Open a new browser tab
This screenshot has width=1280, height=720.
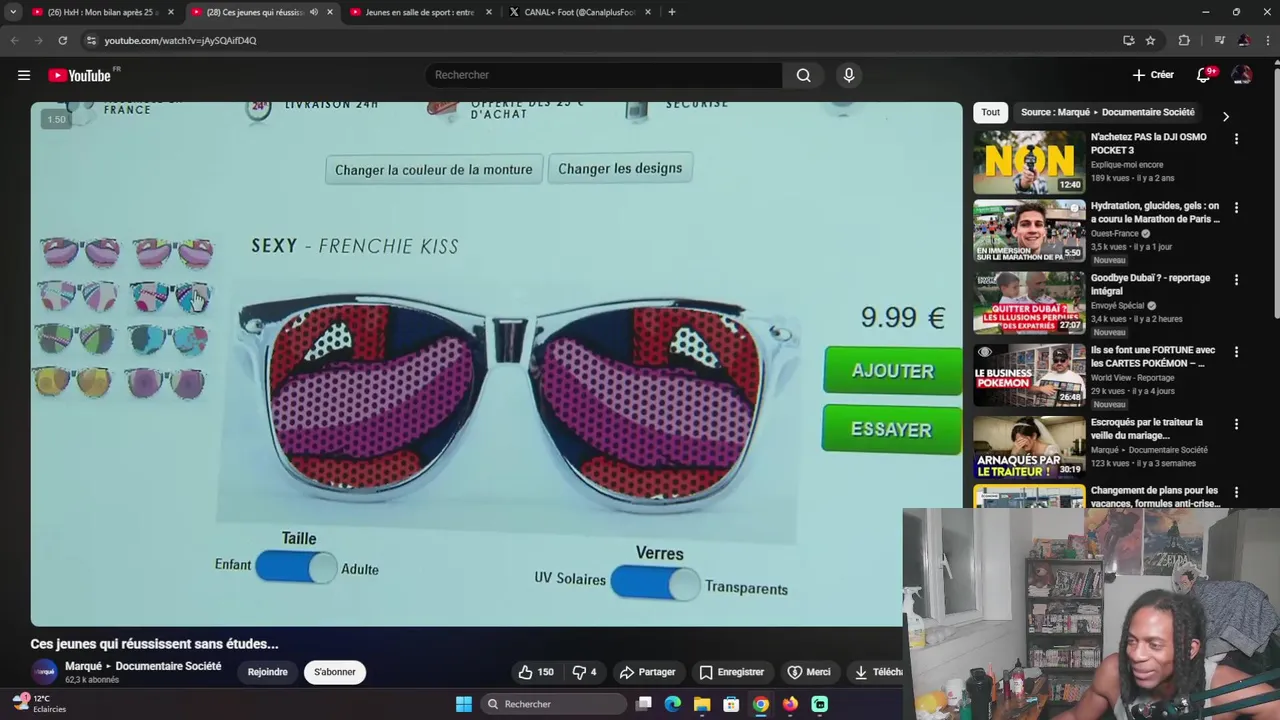(x=672, y=12)
